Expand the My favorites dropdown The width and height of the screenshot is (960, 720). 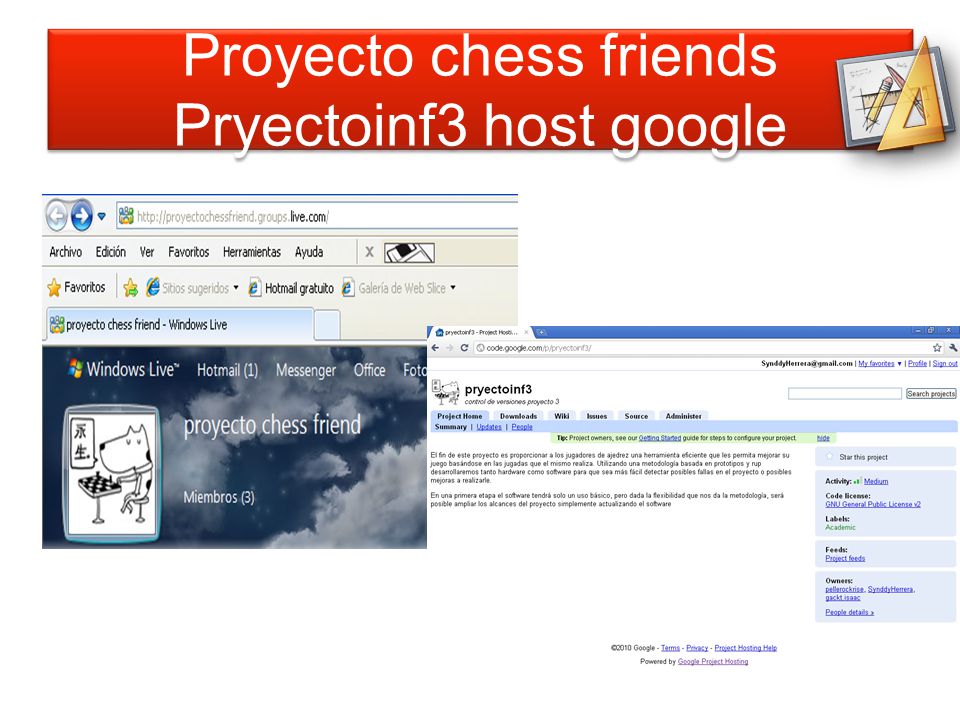(x=899, y=364)
